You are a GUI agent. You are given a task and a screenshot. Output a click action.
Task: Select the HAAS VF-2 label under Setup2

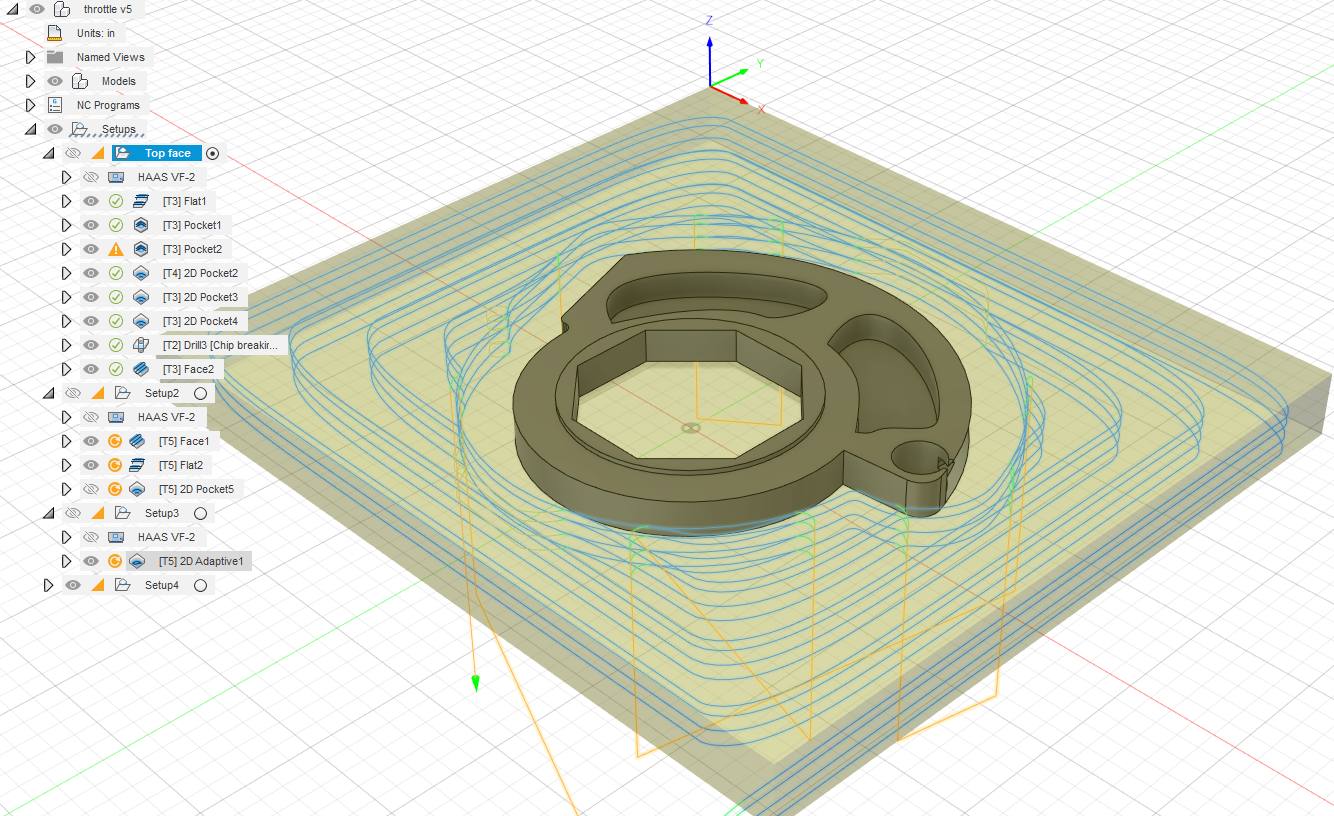[166, 417]
